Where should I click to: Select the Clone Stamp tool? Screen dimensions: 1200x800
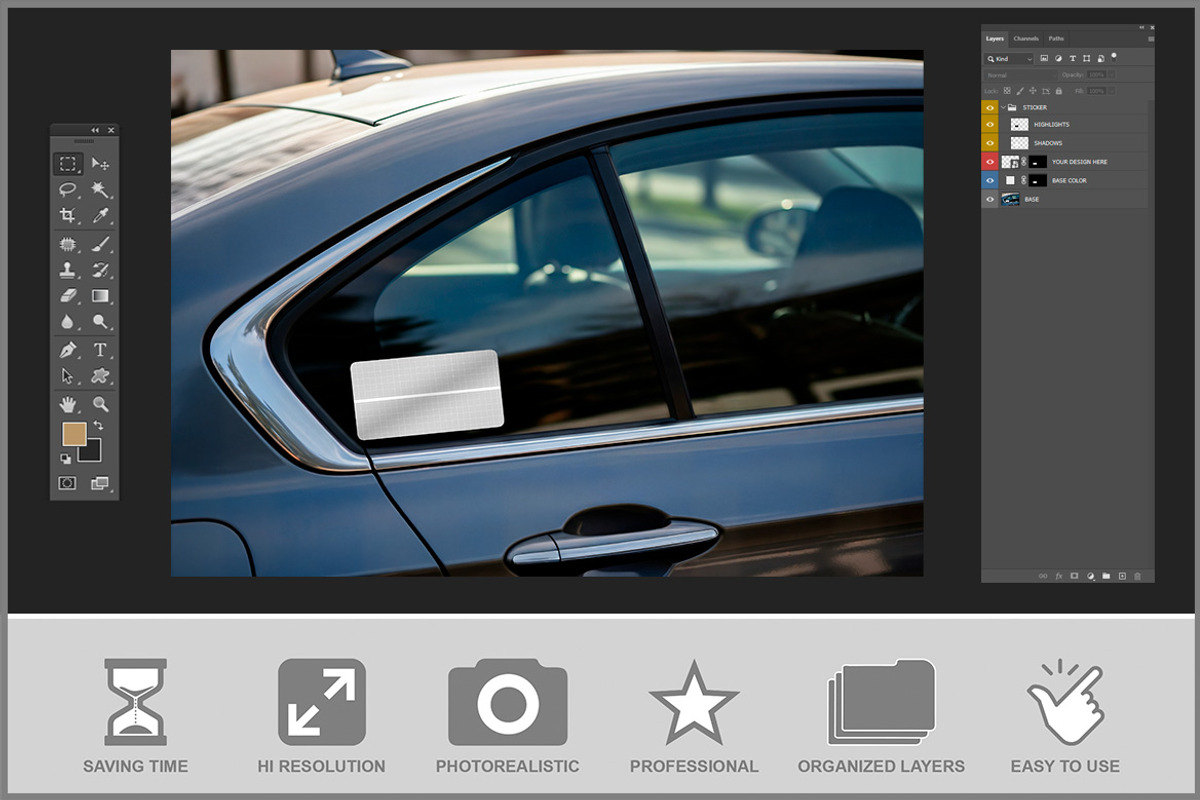(68, 270)
